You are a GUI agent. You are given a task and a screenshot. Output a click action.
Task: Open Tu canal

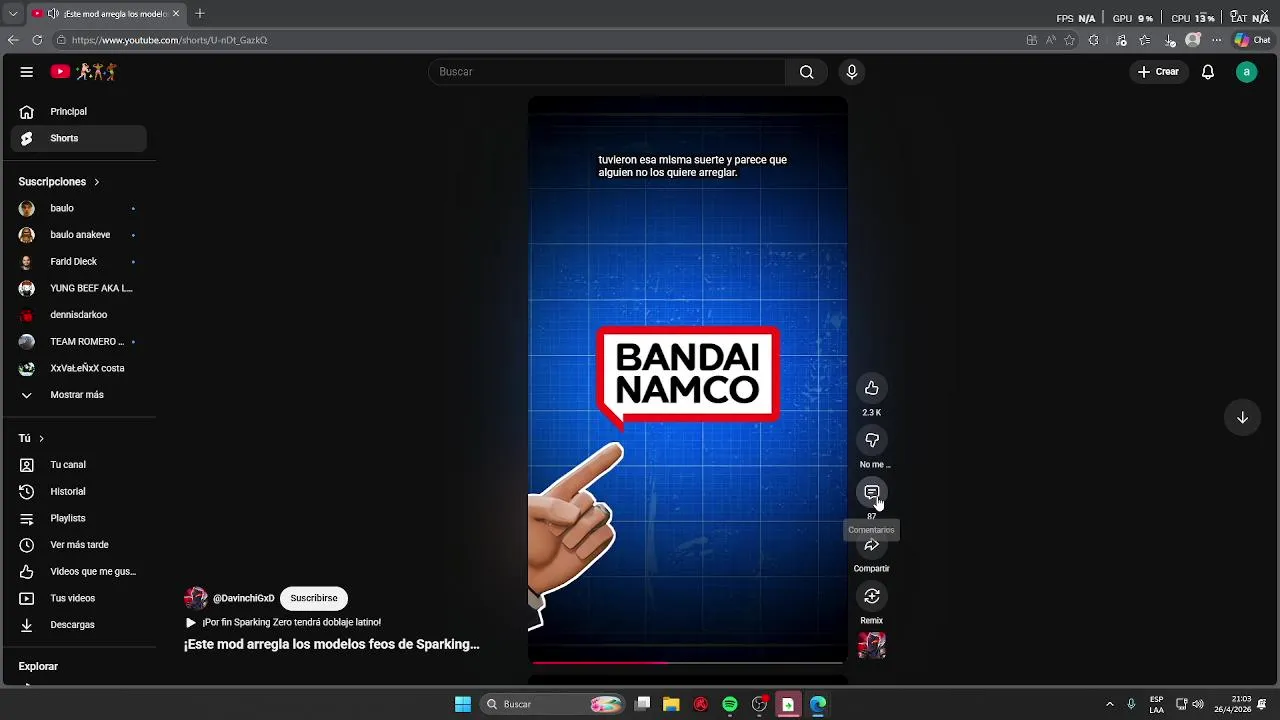79,465
